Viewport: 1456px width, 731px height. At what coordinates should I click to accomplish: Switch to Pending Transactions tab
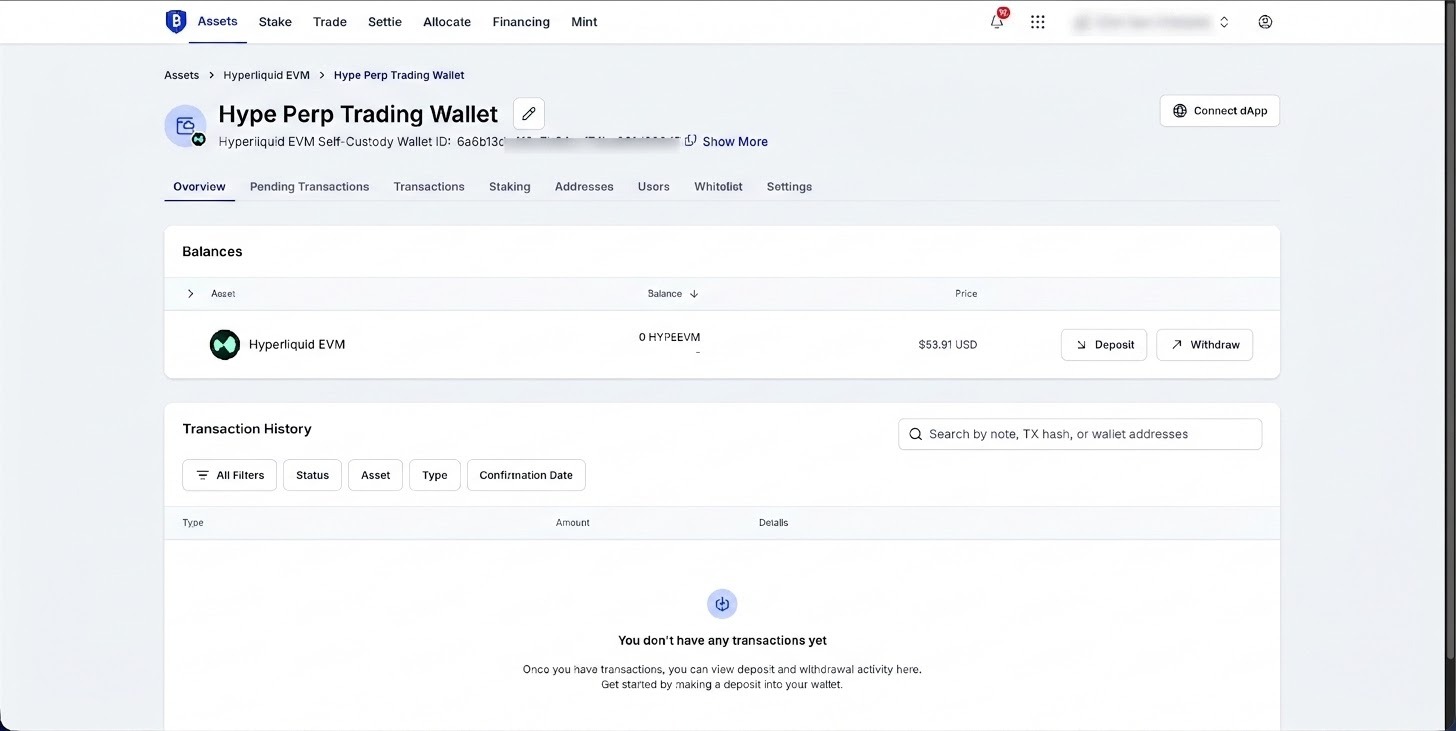[x=309, y=187]
